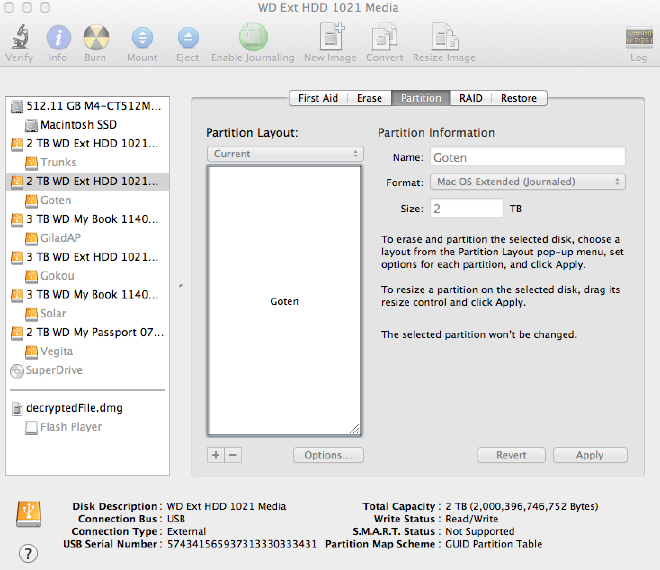660x570 pixels.
Task: Open the Log toolbar icon
Action: (x=639, y=37)
